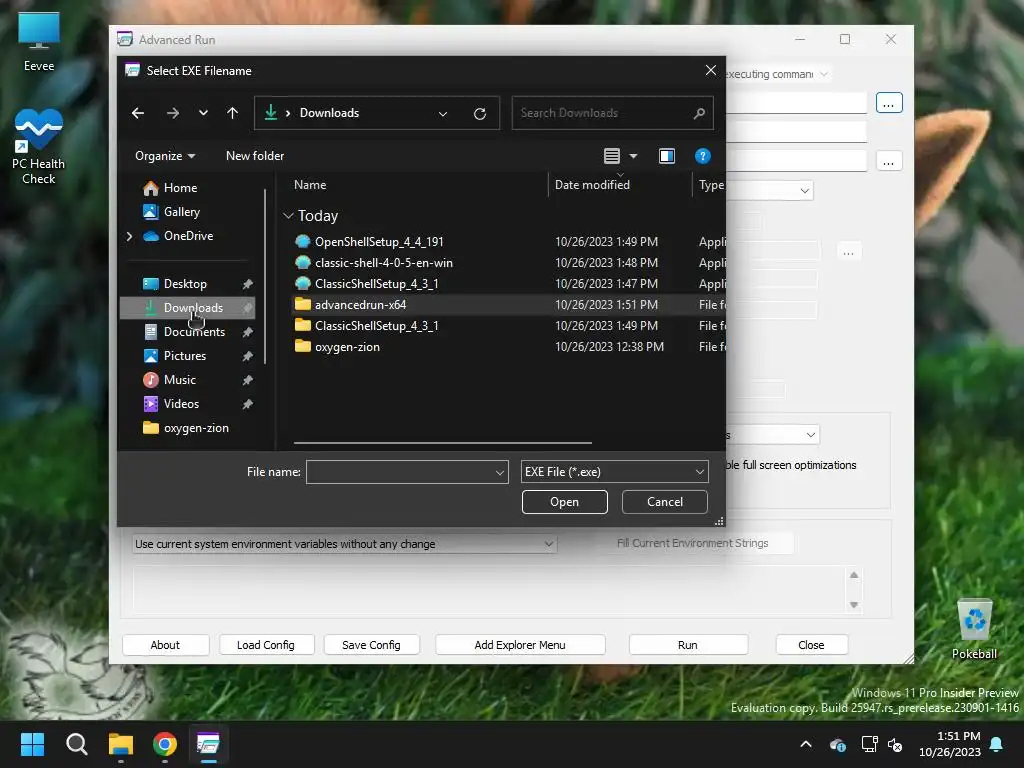Open the view options dropdown arrow
The width and height of the screenshot is (1024, 768).
pos(633,156)
